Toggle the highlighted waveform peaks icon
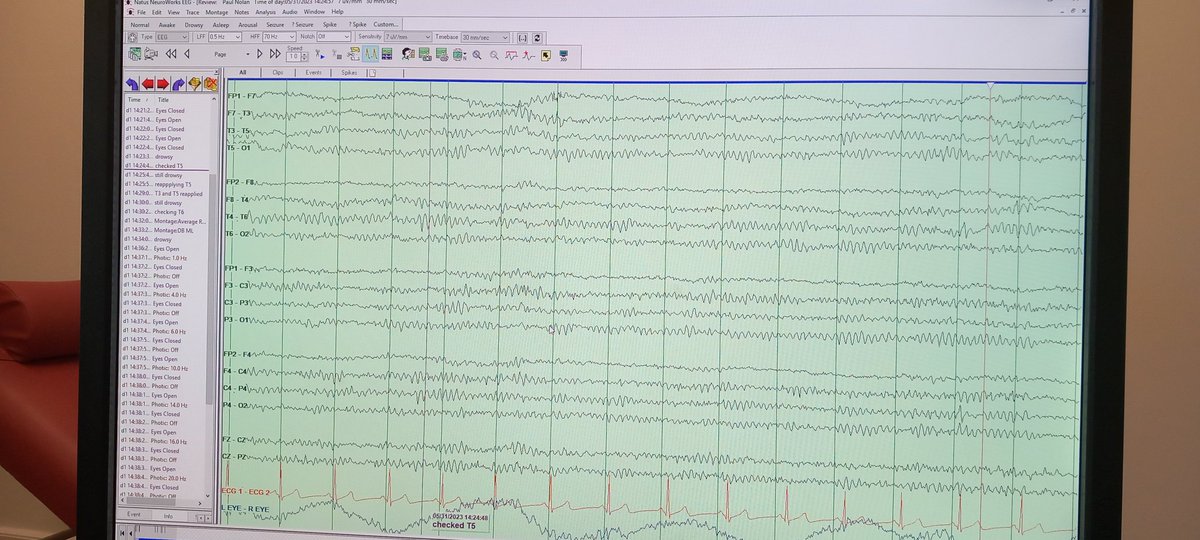The height and width of the screenshot is (540, 1200). [x=371, y=54]
